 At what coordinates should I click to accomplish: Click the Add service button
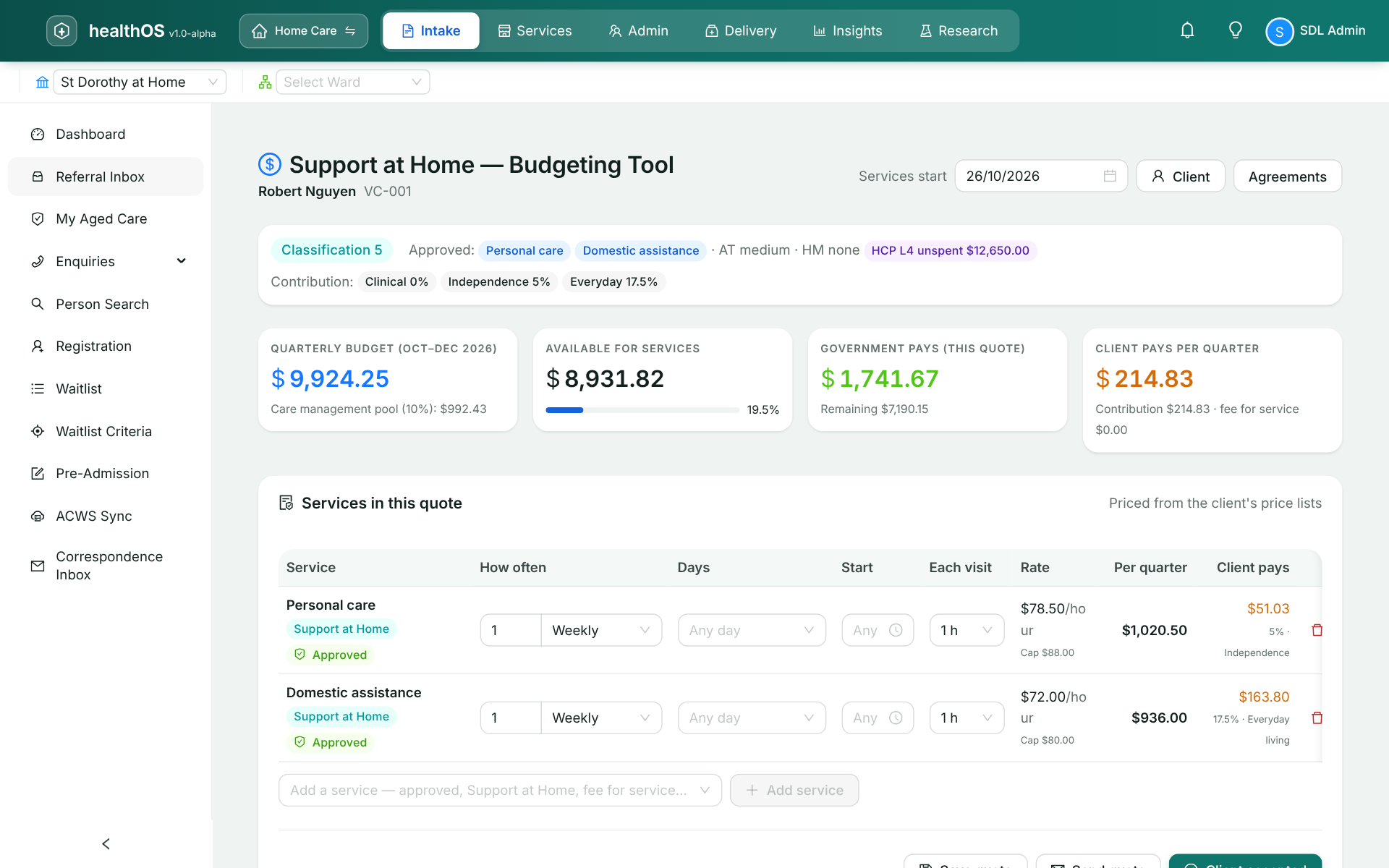pos(794,790)
